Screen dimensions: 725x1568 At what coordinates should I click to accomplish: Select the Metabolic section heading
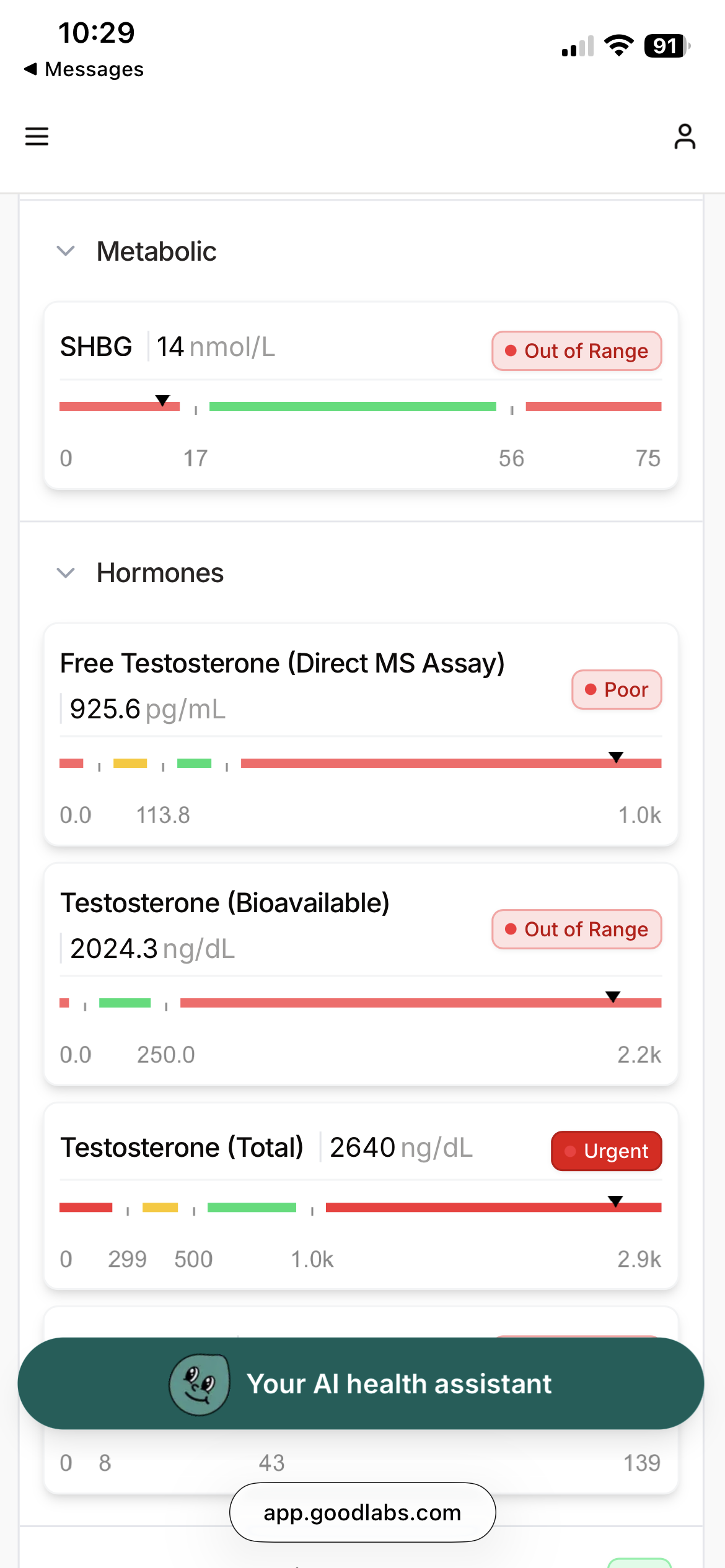click(x=157, y=251)
